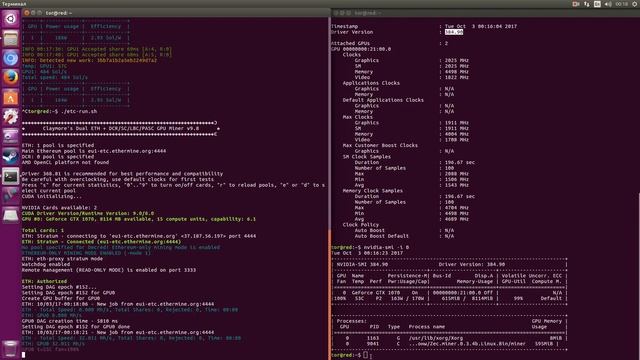
Task: Click the 'ETH: Stratum - Connected' line
Action: tap(101, 242)
